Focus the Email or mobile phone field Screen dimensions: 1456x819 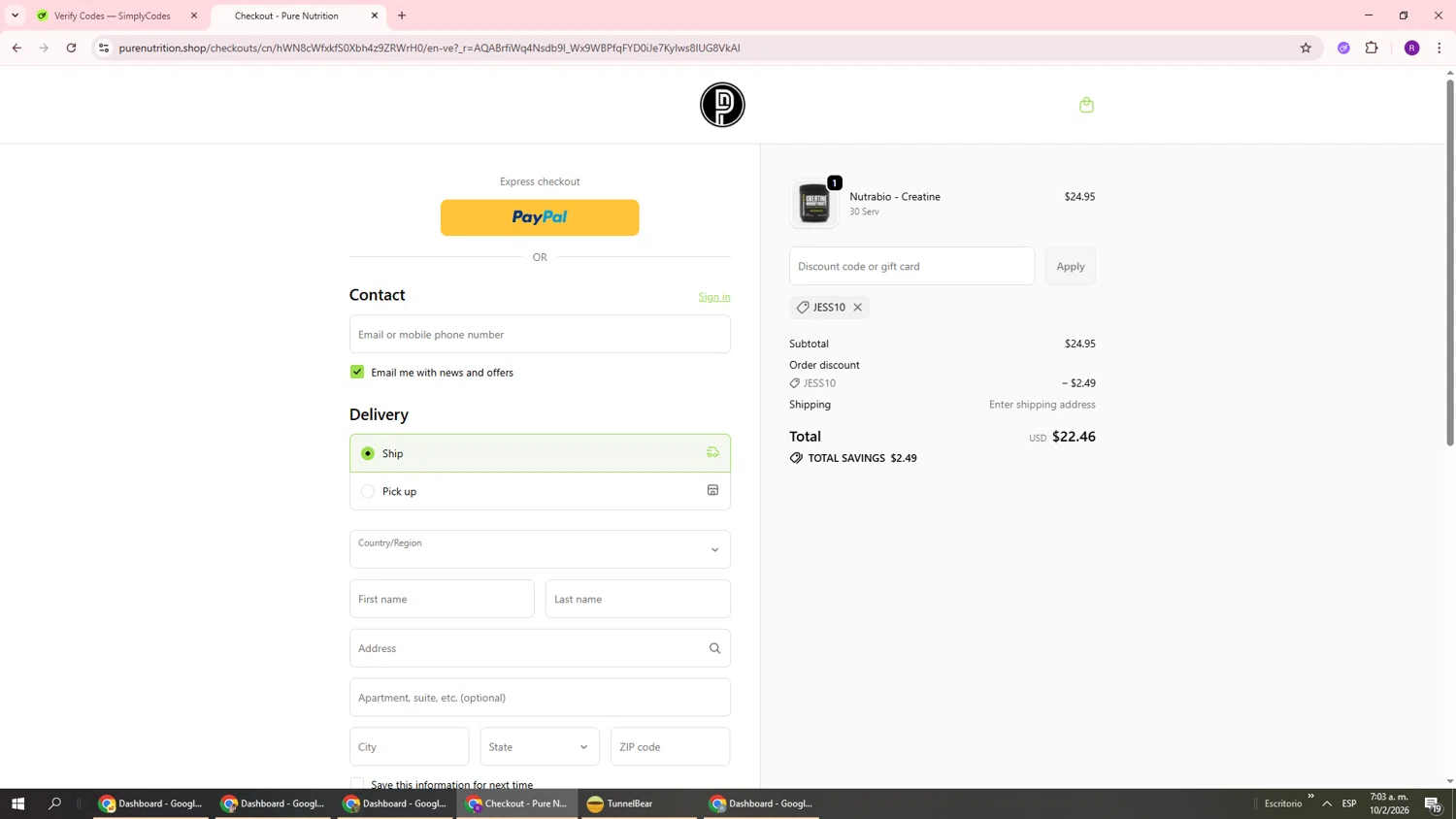pyautogui.click(x=540, y=334)
